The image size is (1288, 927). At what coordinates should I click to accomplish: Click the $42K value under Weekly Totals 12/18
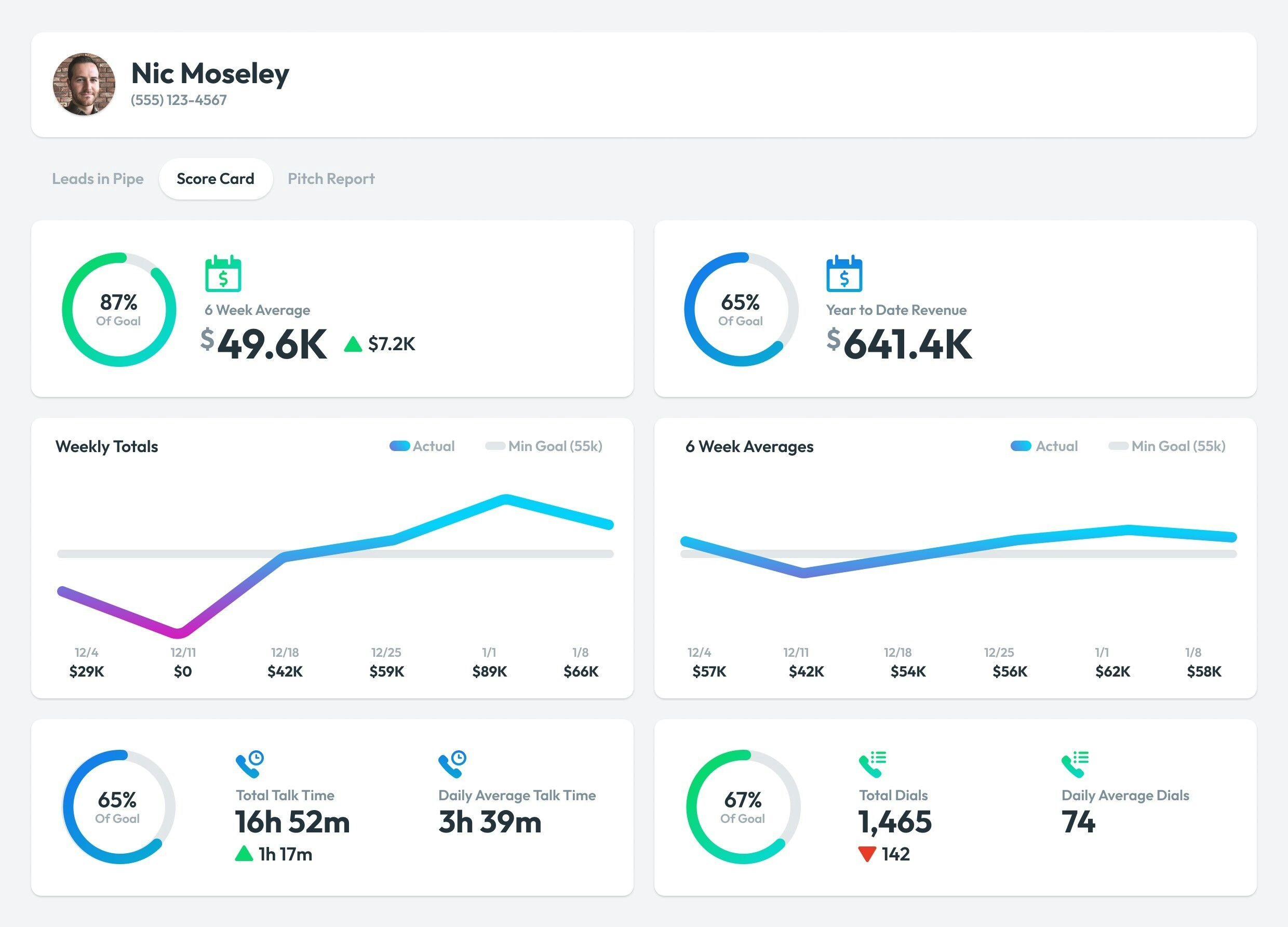[x=285, y=671]
